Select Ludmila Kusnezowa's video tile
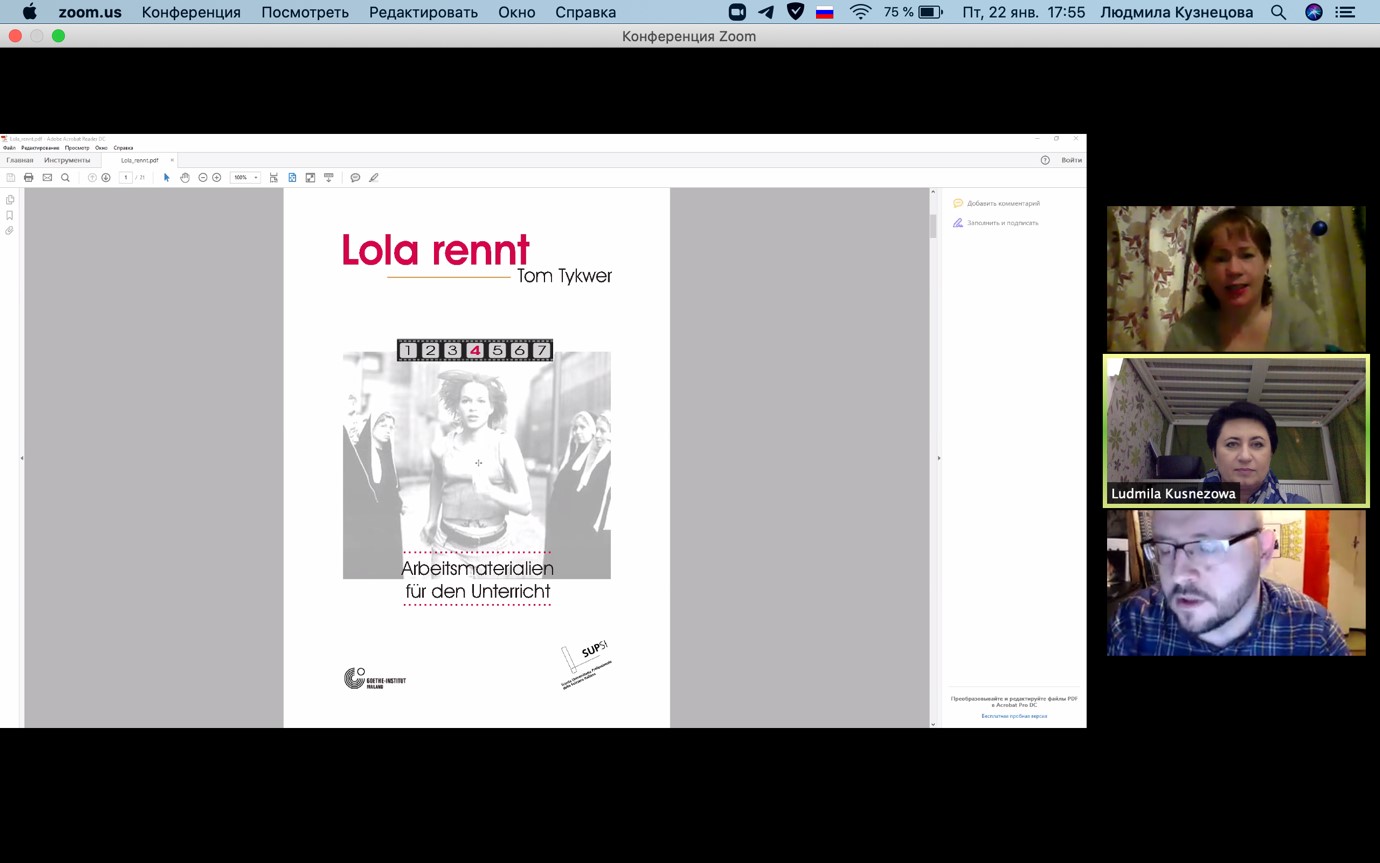 pos(1236,431)
